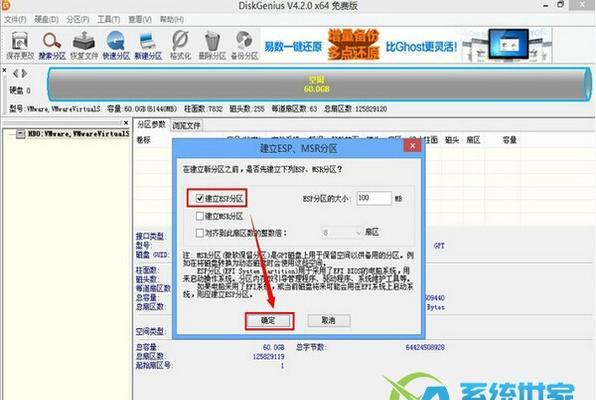Toggle the align to sector multiple checkbox
Viewport: 596px width, 400px height.
click(x=200, y=232)
